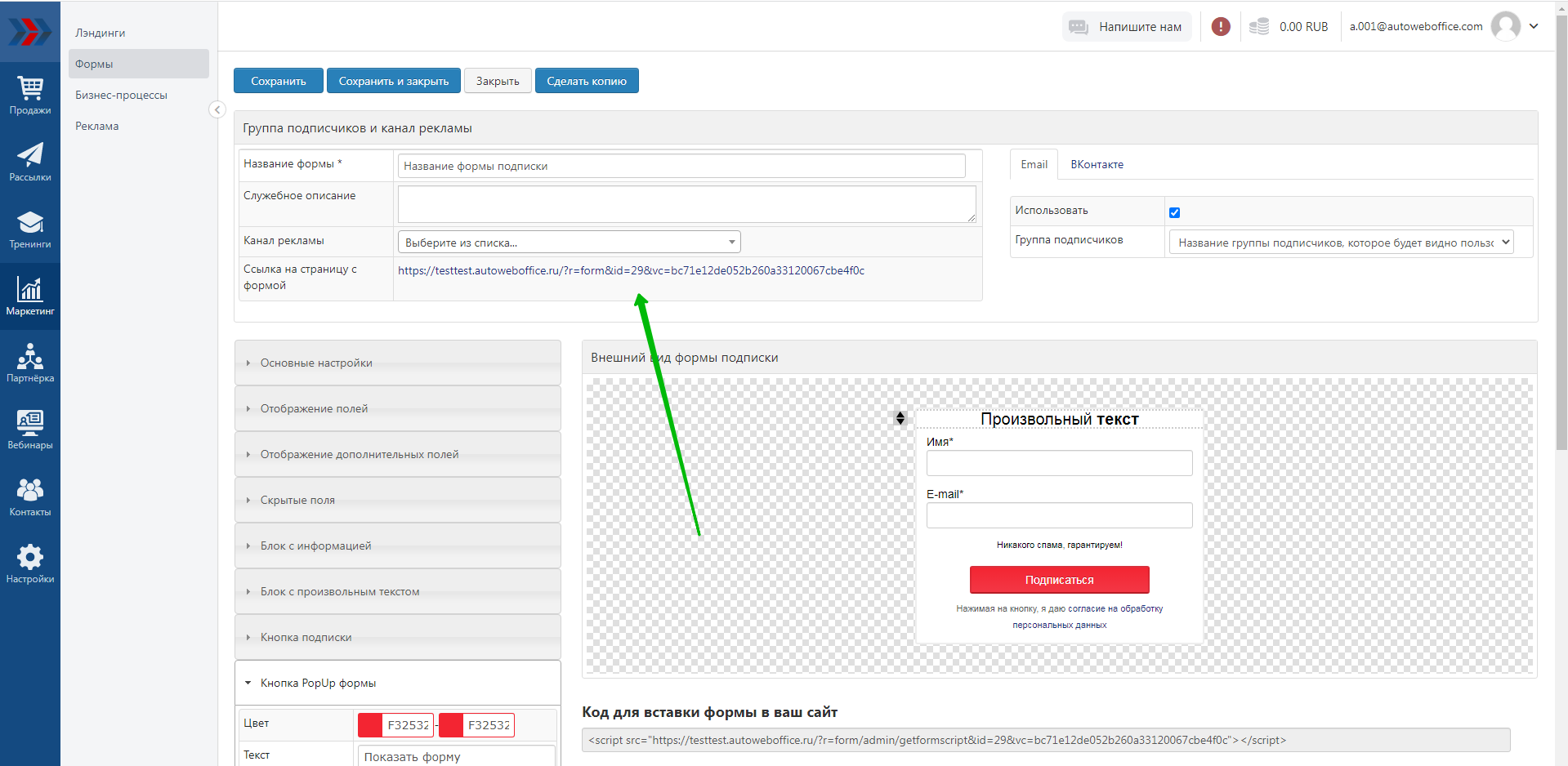Uncheck the Использовать checkbox
The height and width of the screenshot is (766, 1568).
click(1174, 212)
